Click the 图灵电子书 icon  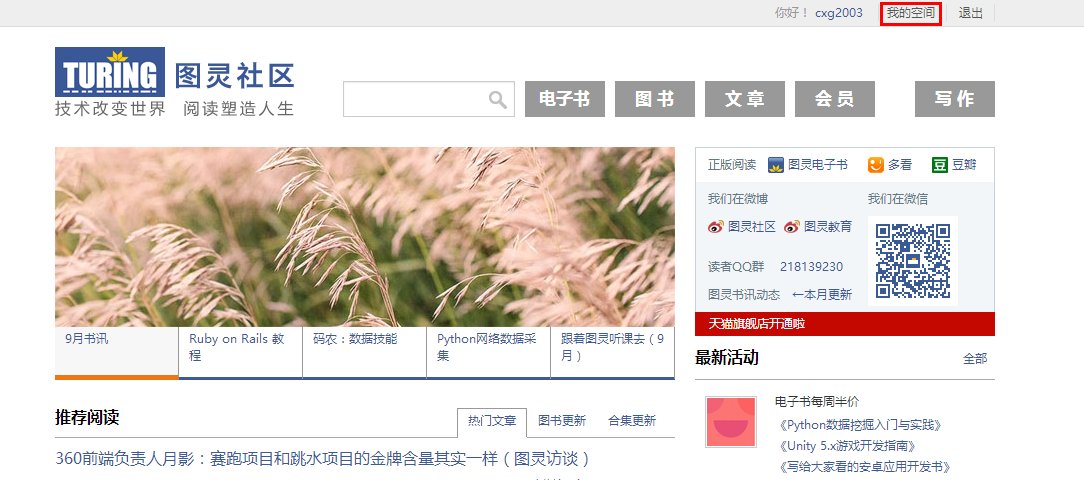(x=776, y=165)
